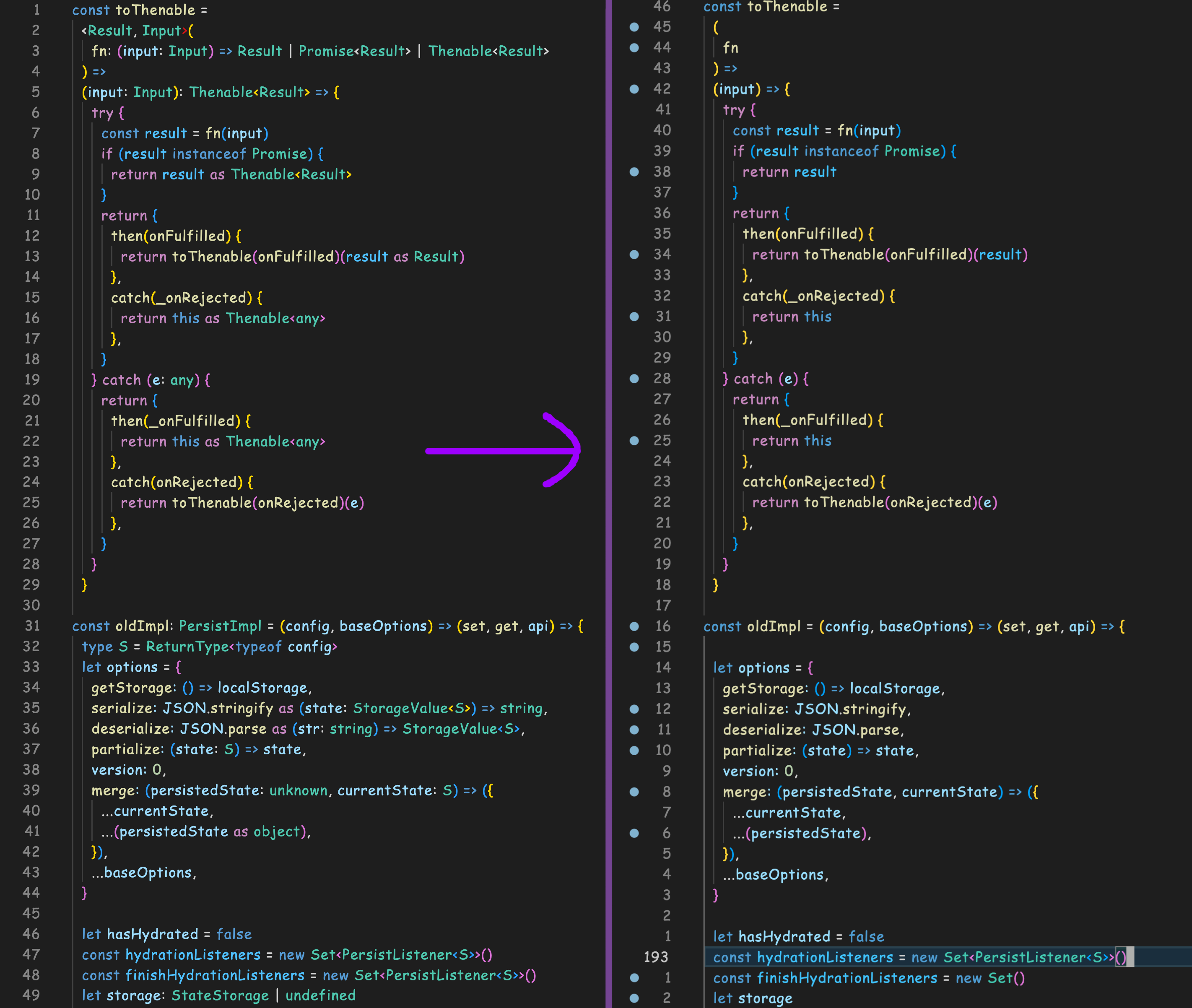Click line number 193 in right pane
Screen dimensions: 1192x1008
(x=655, y=957)
